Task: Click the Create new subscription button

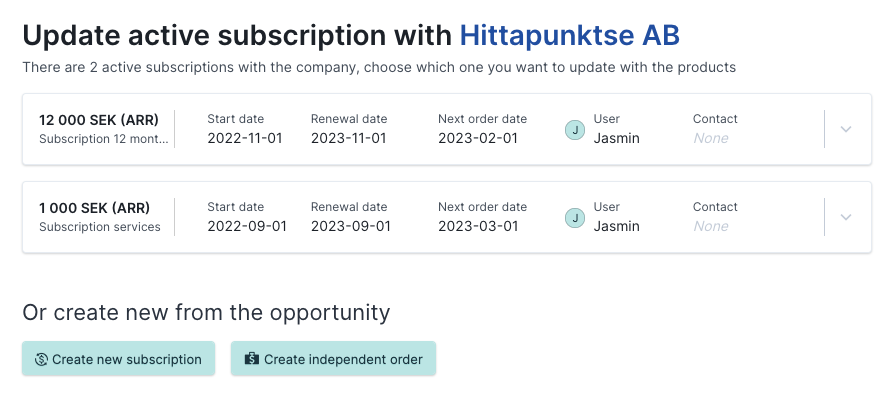Action: tap(118, 358)
